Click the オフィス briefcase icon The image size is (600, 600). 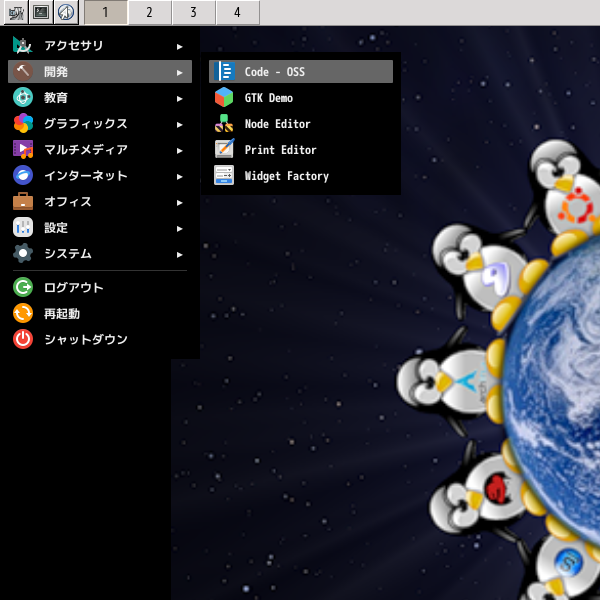point(23,202)
